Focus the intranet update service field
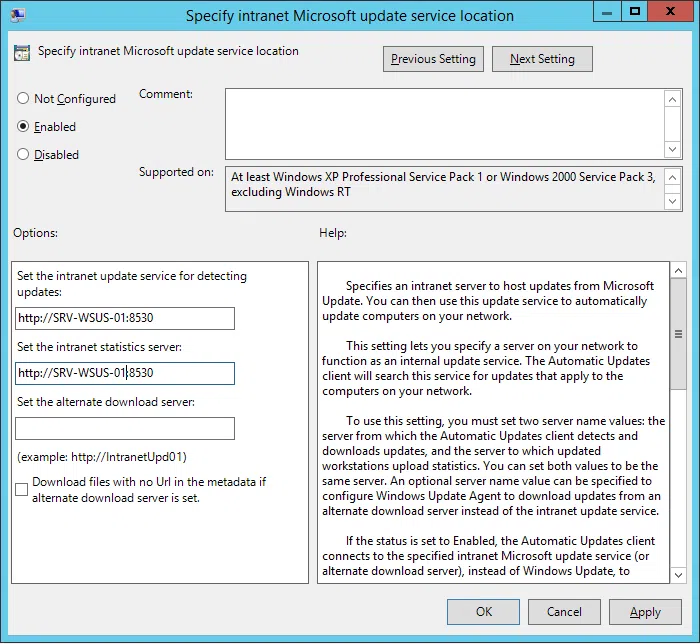The image size is (700, 644). [125, 318]
